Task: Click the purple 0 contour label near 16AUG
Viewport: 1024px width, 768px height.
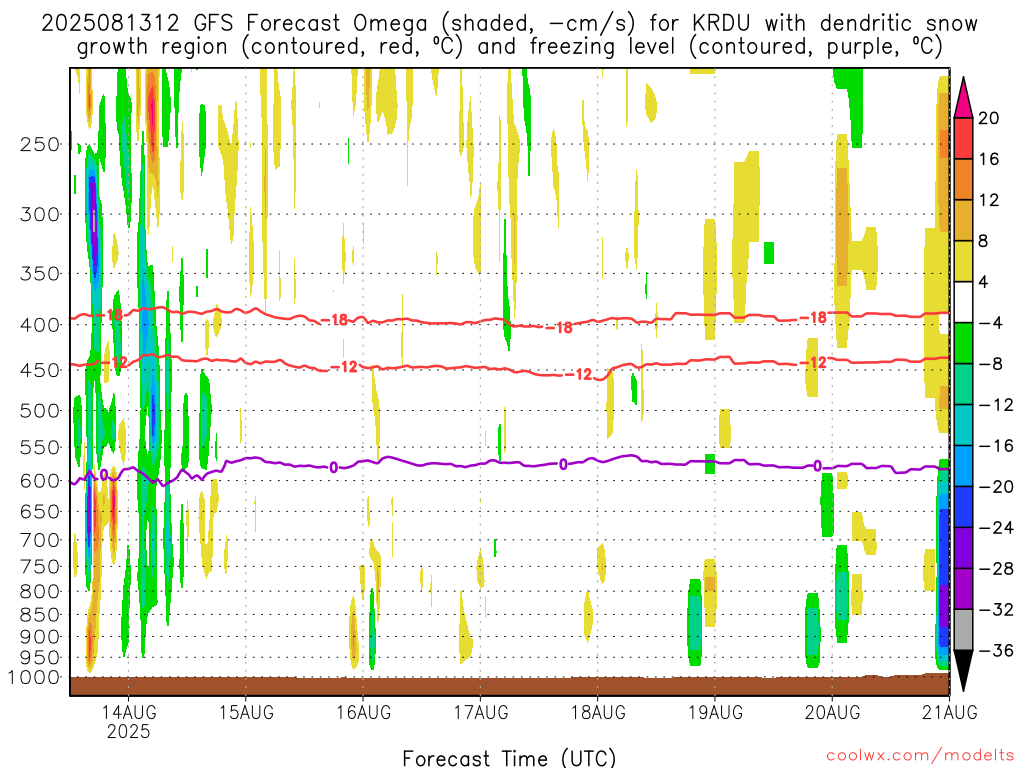Action: point(334,468)
